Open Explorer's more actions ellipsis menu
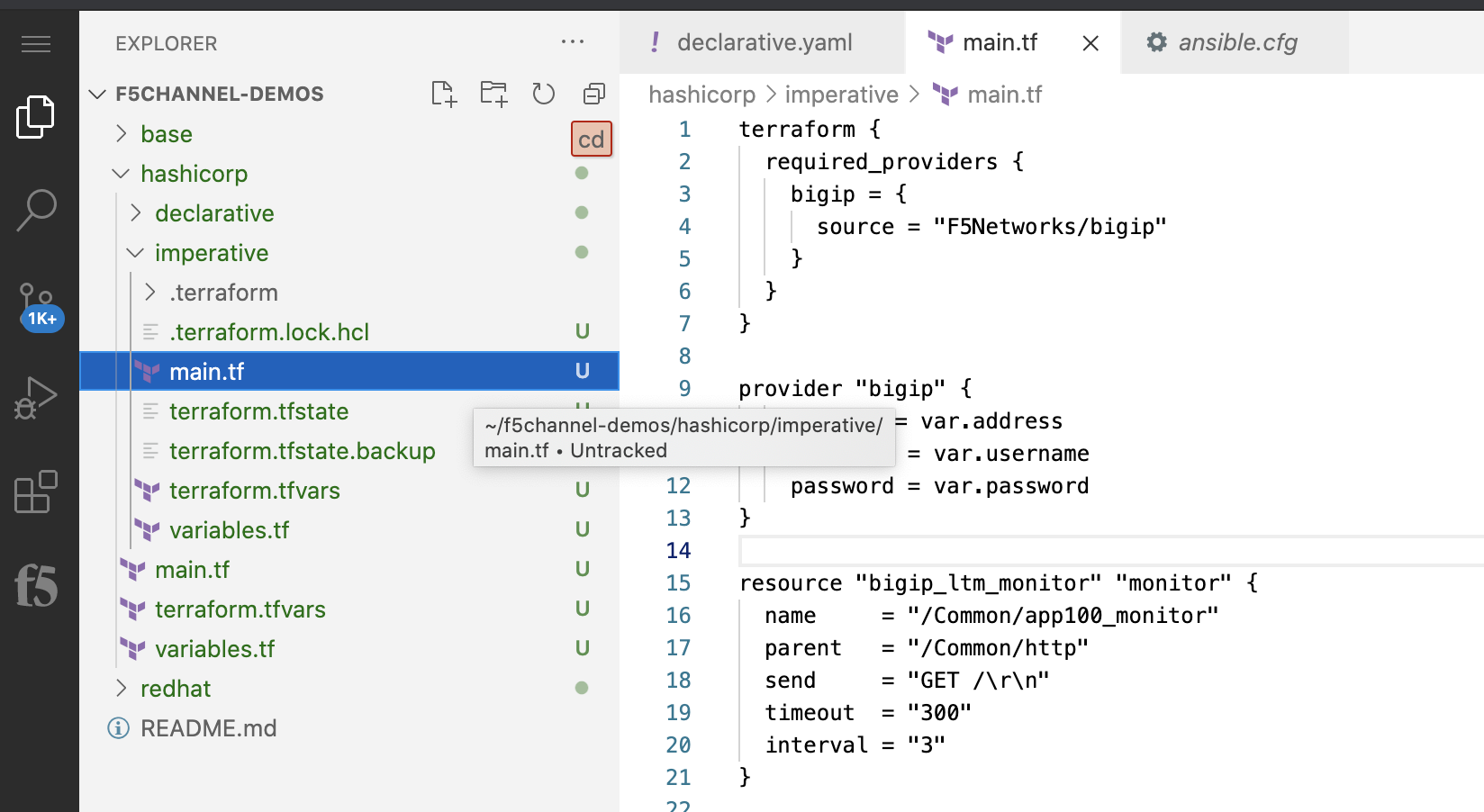The height and width of the screenshot is (812, 1484). click(x=573, y=42)
